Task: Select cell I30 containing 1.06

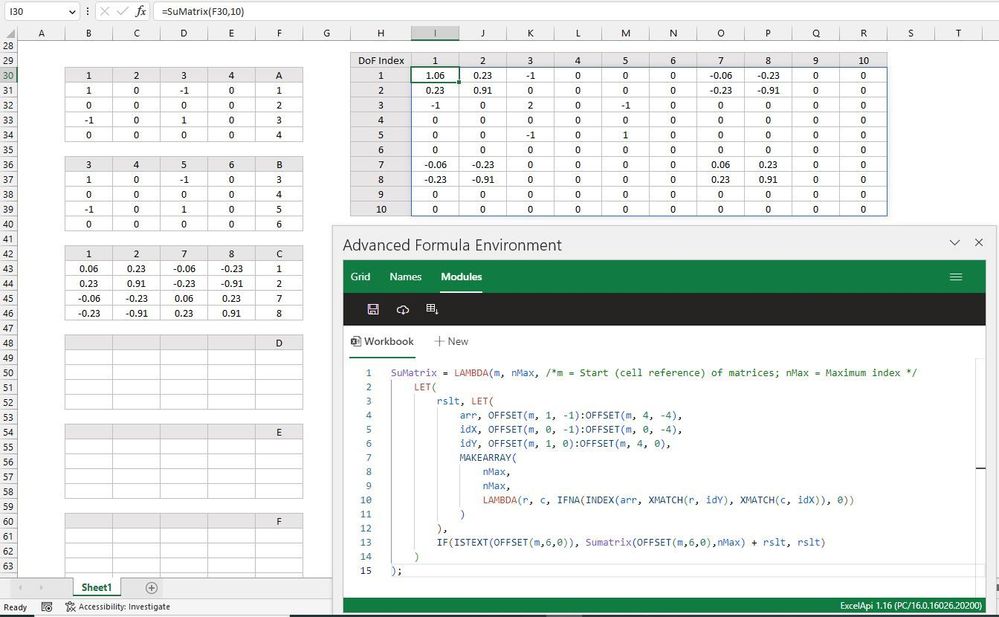Action: 435,75
